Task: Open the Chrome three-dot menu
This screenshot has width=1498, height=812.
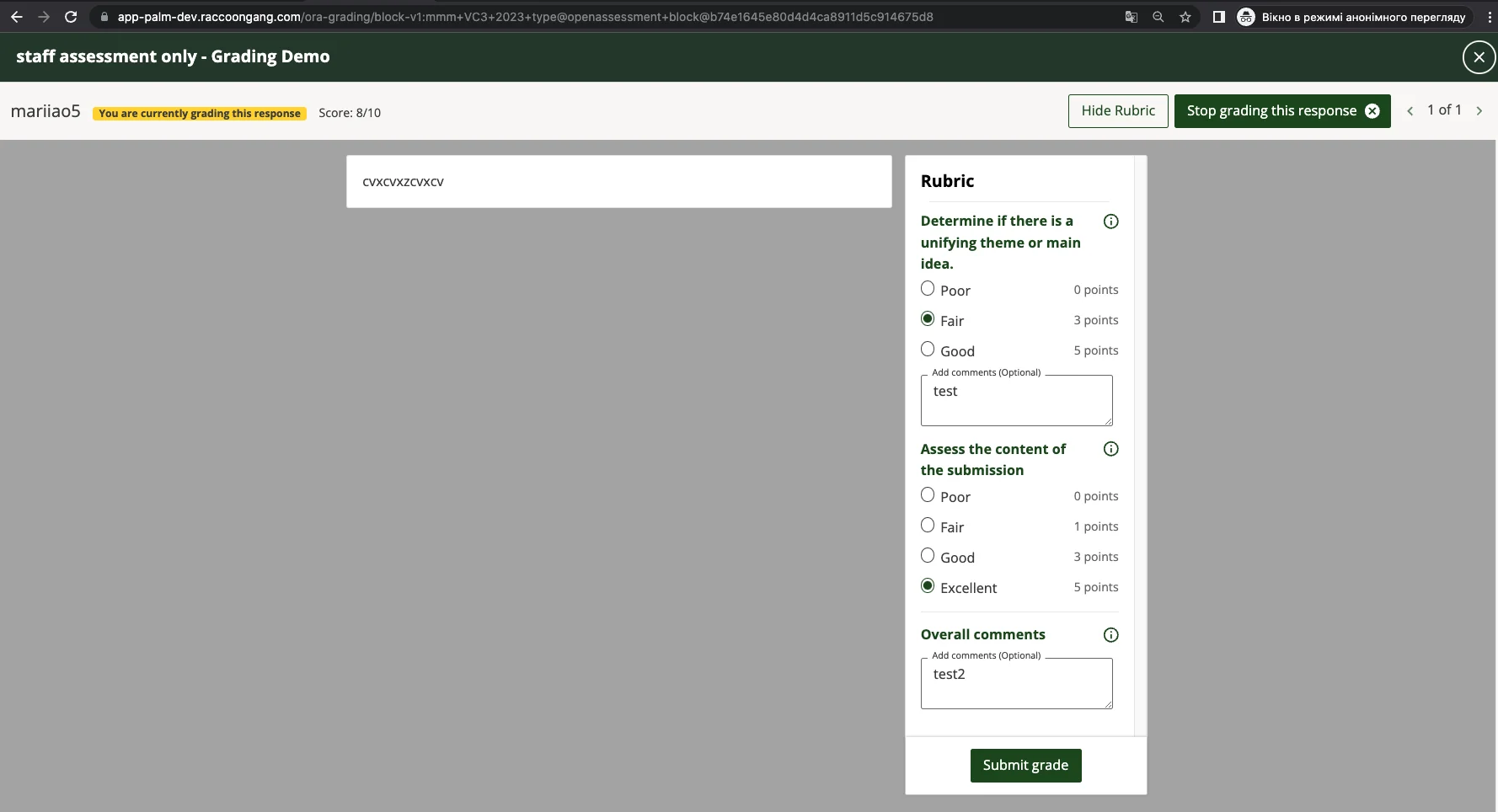Action: [1489, 17]
